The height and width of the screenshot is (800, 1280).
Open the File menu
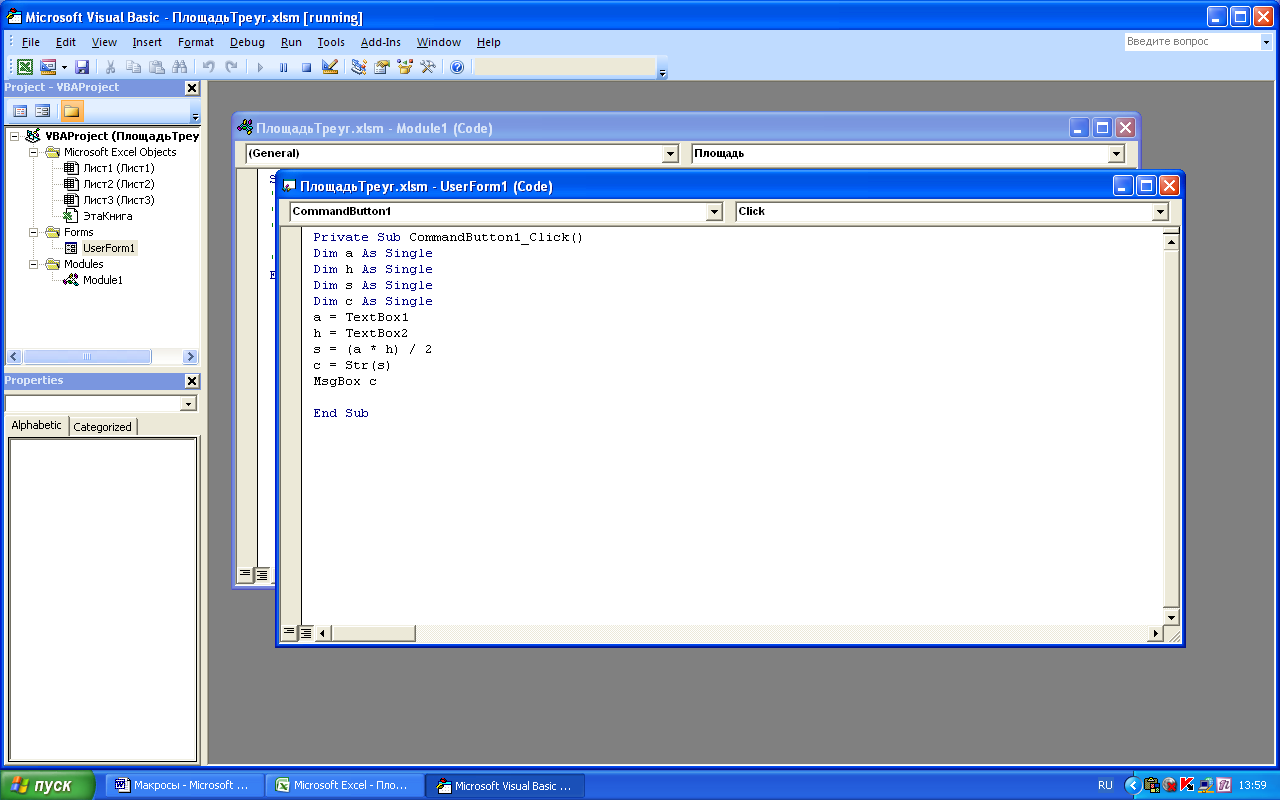[x=31, y=42]
